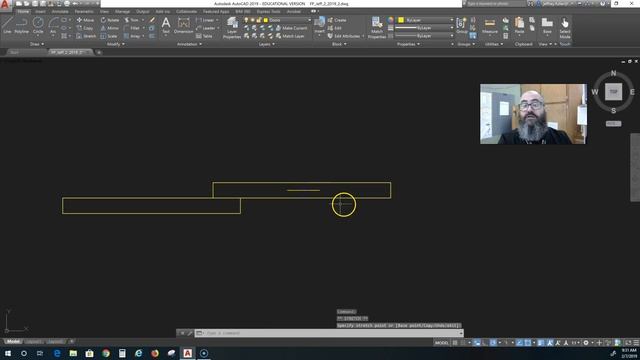Expand the Block panel
This screenshot has width=640, height=360.
(x=339, y=44)
